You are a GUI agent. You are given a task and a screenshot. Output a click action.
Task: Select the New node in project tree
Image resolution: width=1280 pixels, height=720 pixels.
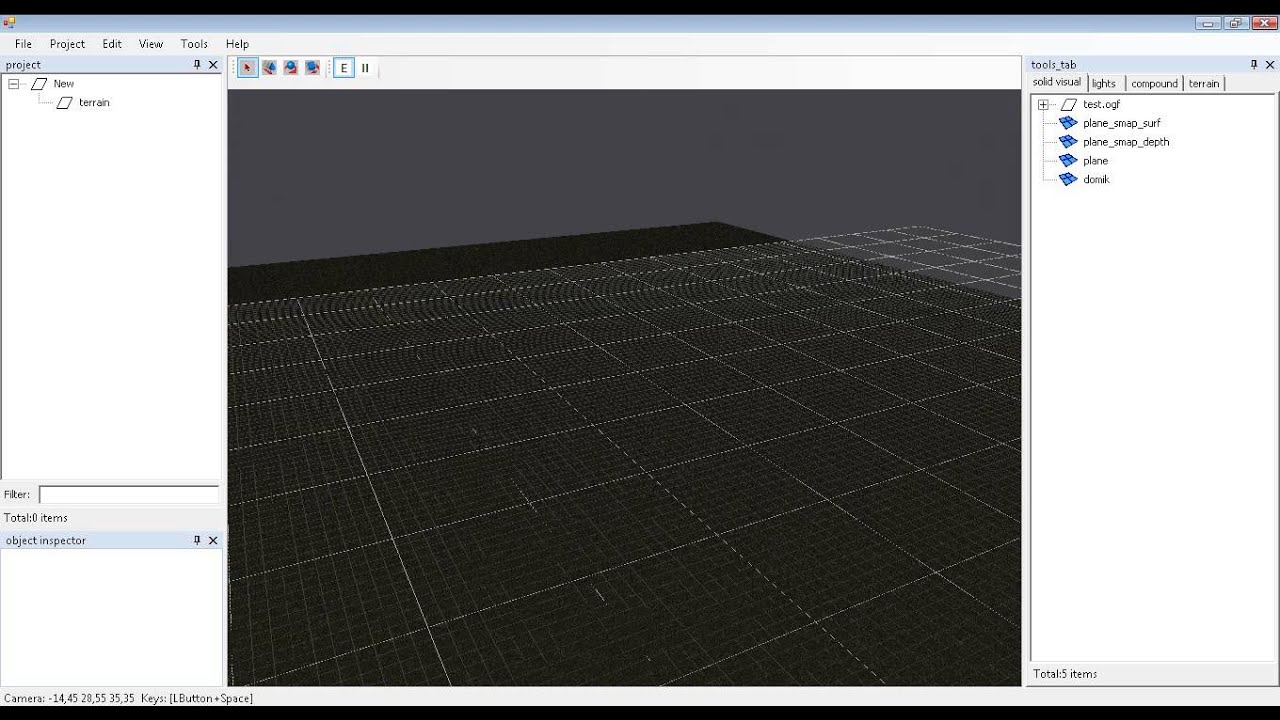pos(64,84)
